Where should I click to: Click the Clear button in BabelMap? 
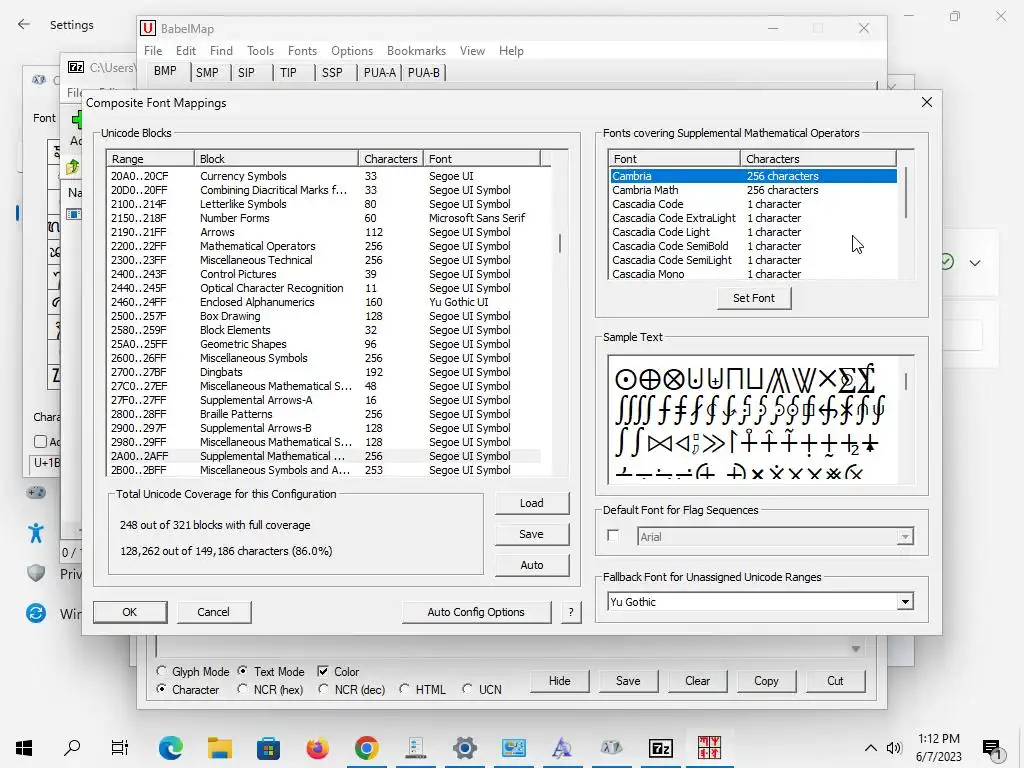click(697, 680)
